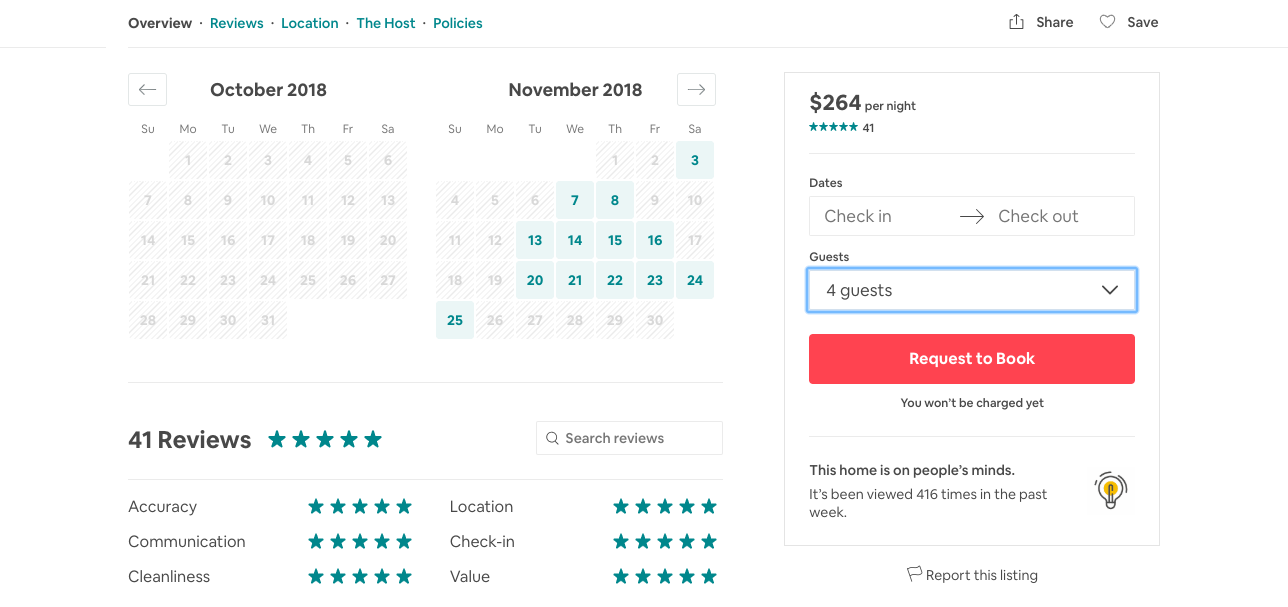Select November 3 on the calendar
The height and width of the screenshot is (607, 1288).
[694, 160]
